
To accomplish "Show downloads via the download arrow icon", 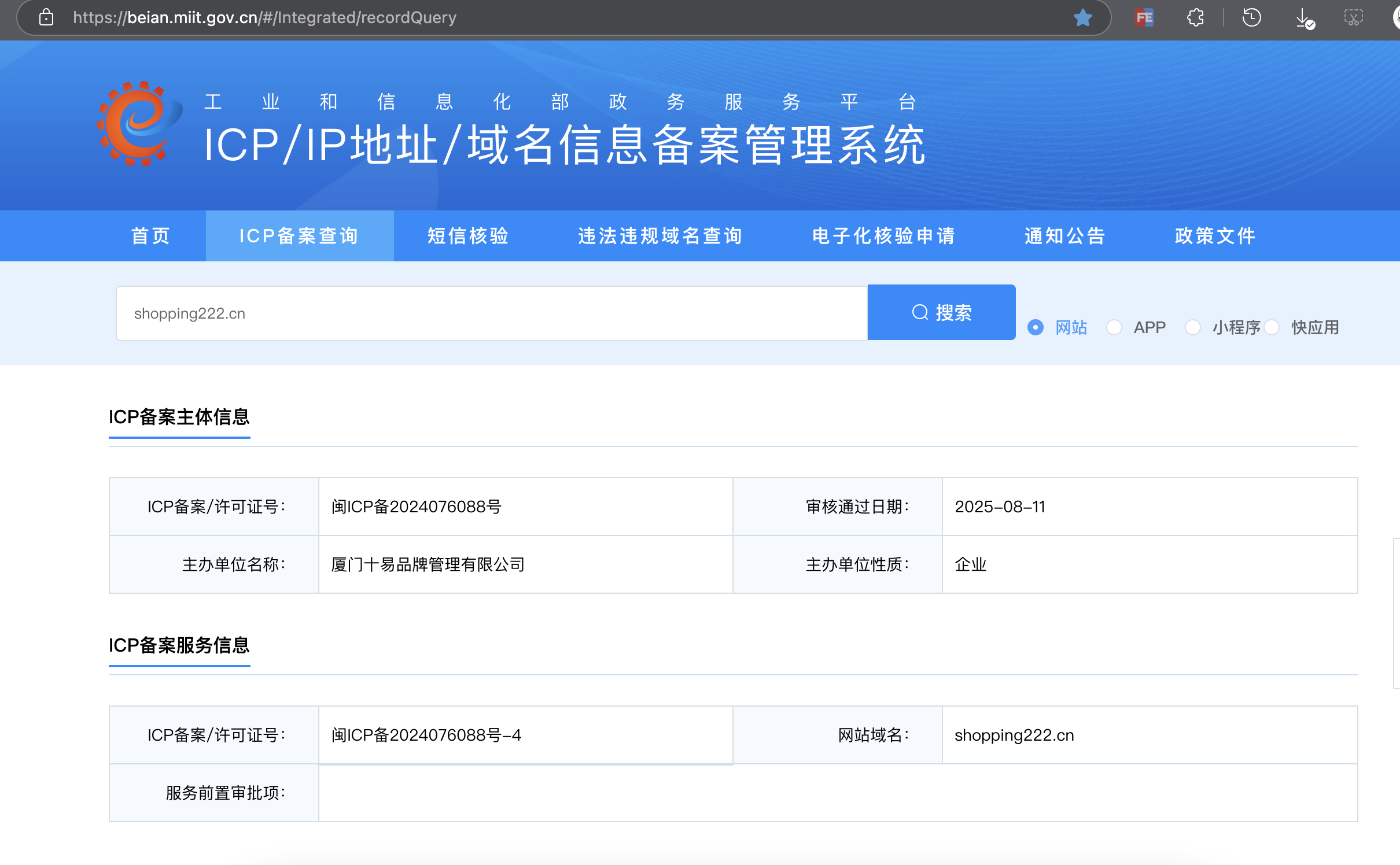I will [1304, 18].
